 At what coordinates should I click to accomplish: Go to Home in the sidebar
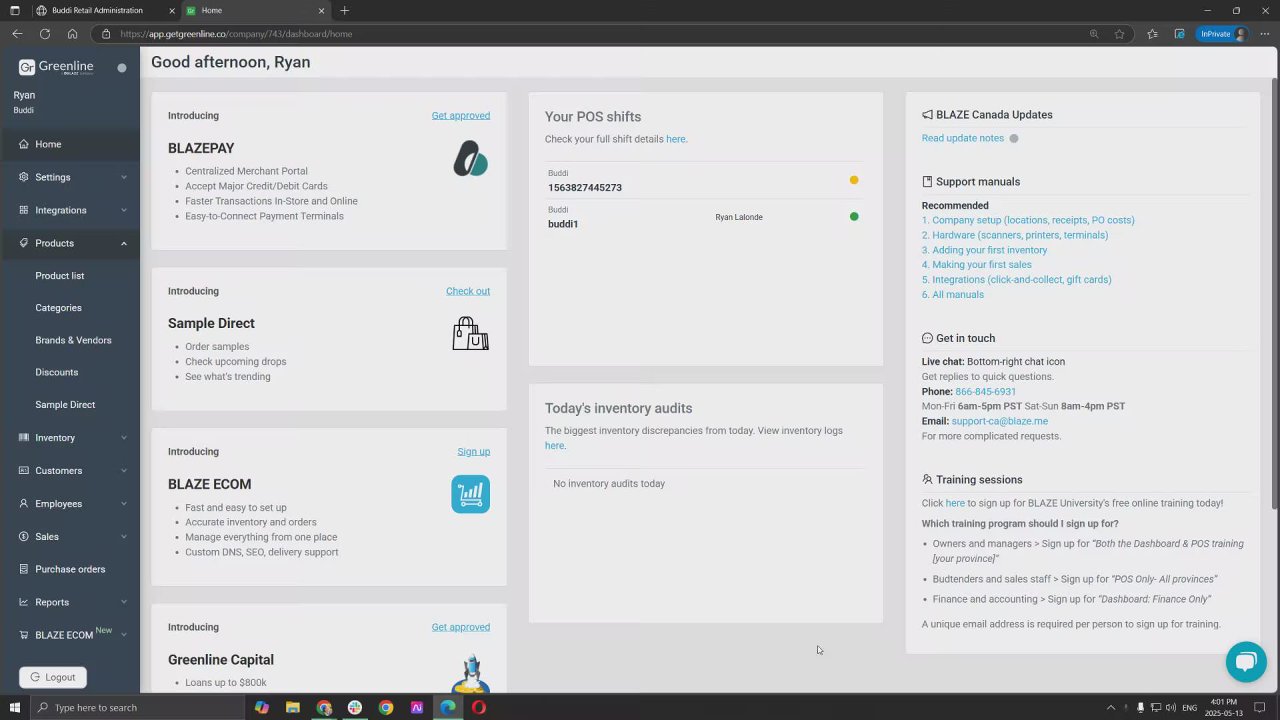[70, 144]
